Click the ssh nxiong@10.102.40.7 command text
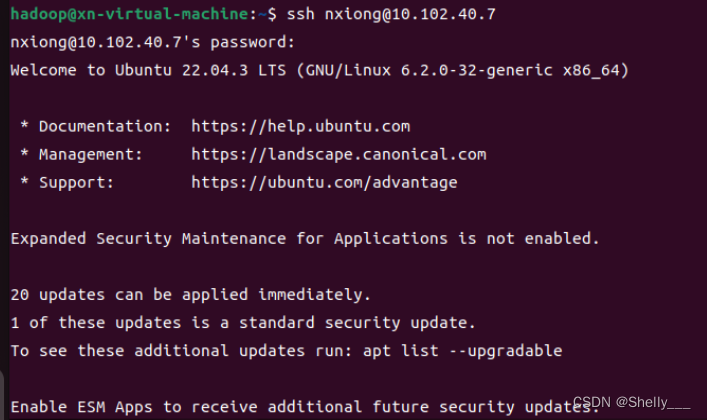This screenshot has height=420, width=707. [x=391, y=14]
